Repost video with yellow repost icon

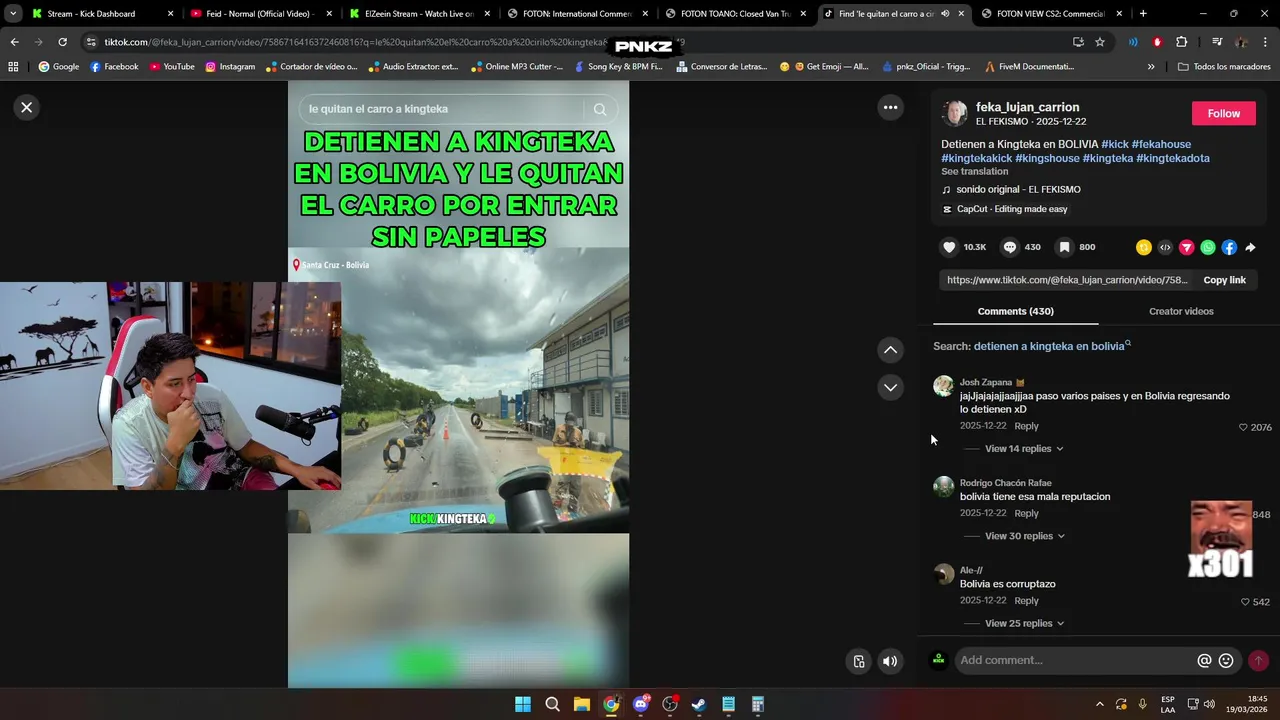point(1144,247)
